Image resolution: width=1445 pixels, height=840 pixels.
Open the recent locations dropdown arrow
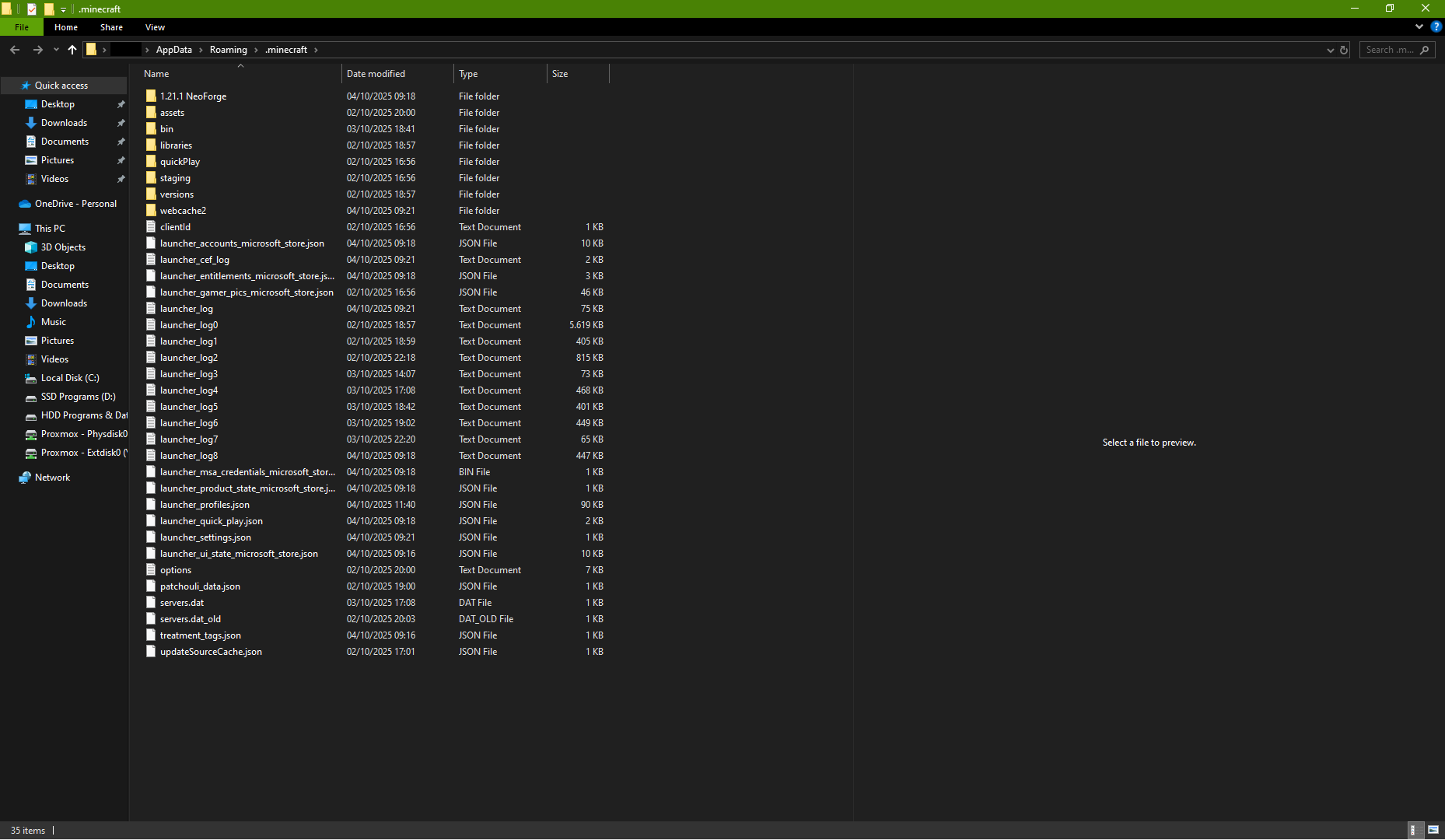pyautogui.click(x=56, y=50)
